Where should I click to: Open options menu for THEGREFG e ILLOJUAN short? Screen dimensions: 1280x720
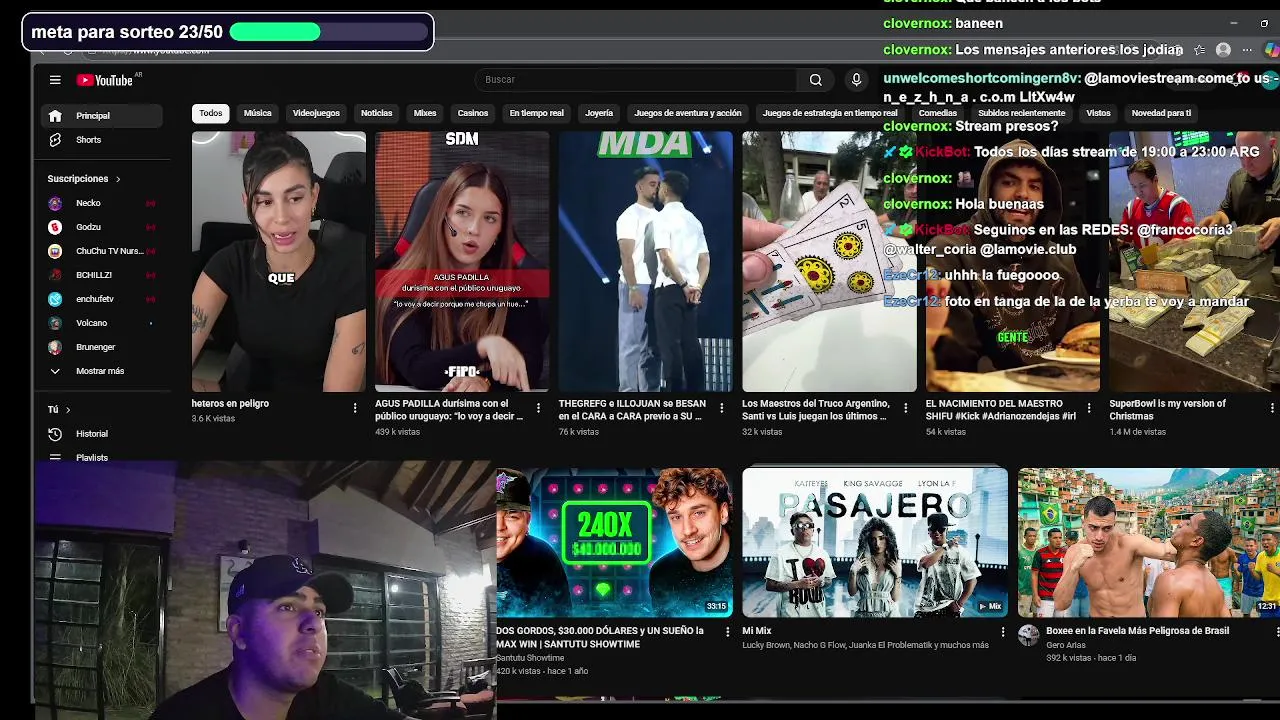(x=722, y=408)
